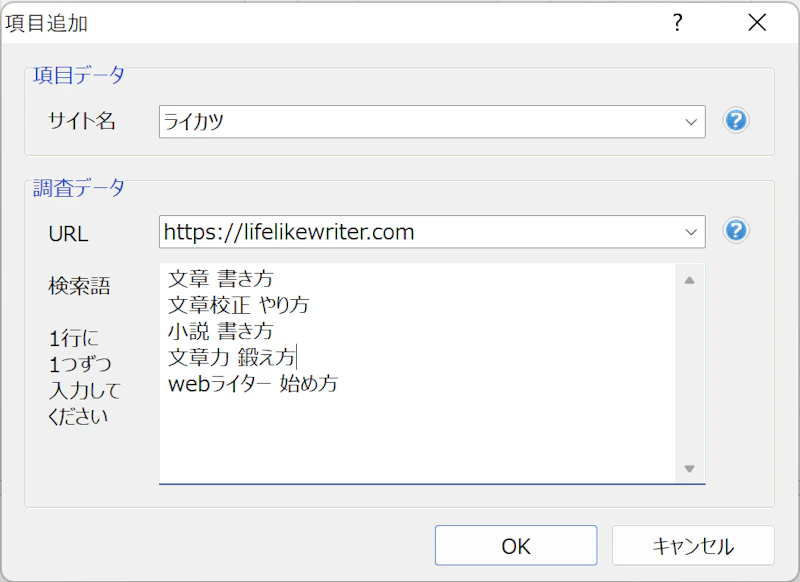This screenshot has height=582, width=800.
Task: Place cursor on line 文章校正 やり方
Action: pos(239,305)
